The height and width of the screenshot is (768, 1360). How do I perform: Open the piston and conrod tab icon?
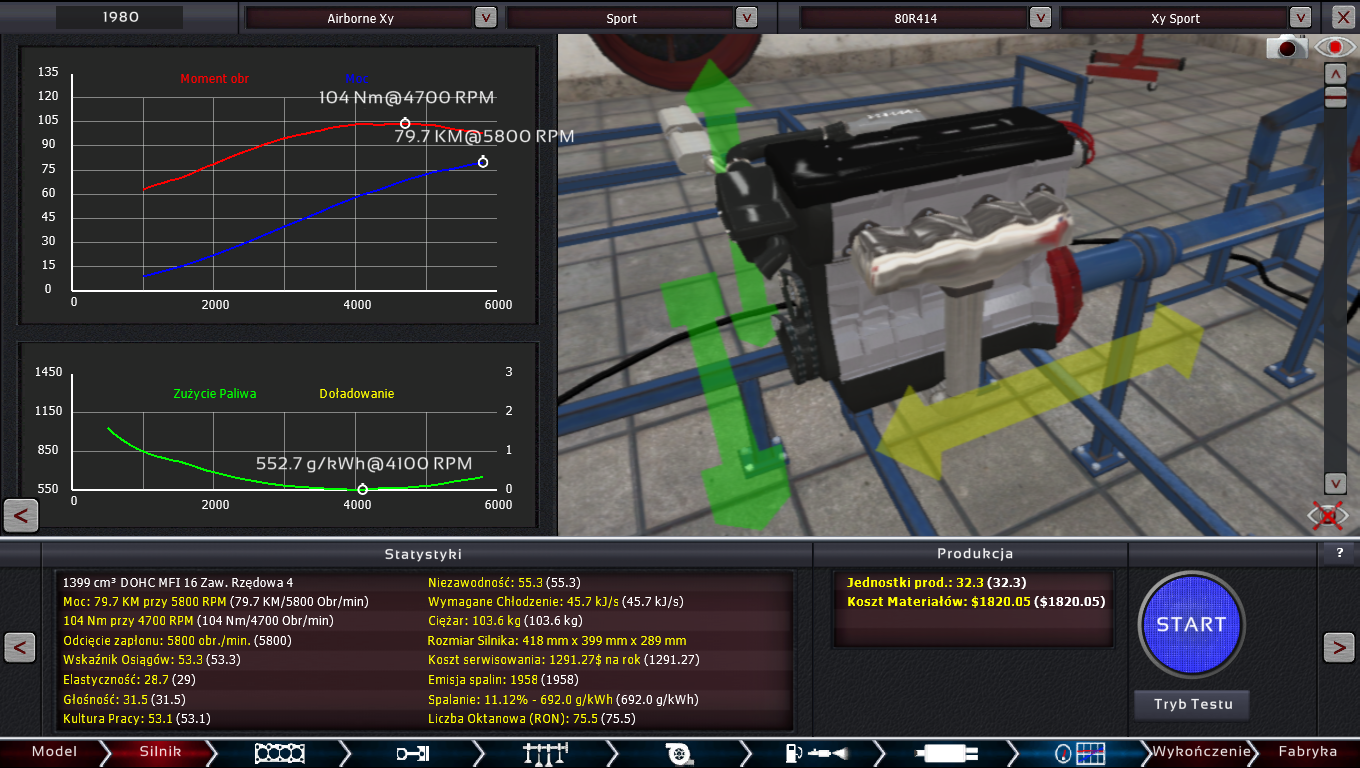coord(413,753)
